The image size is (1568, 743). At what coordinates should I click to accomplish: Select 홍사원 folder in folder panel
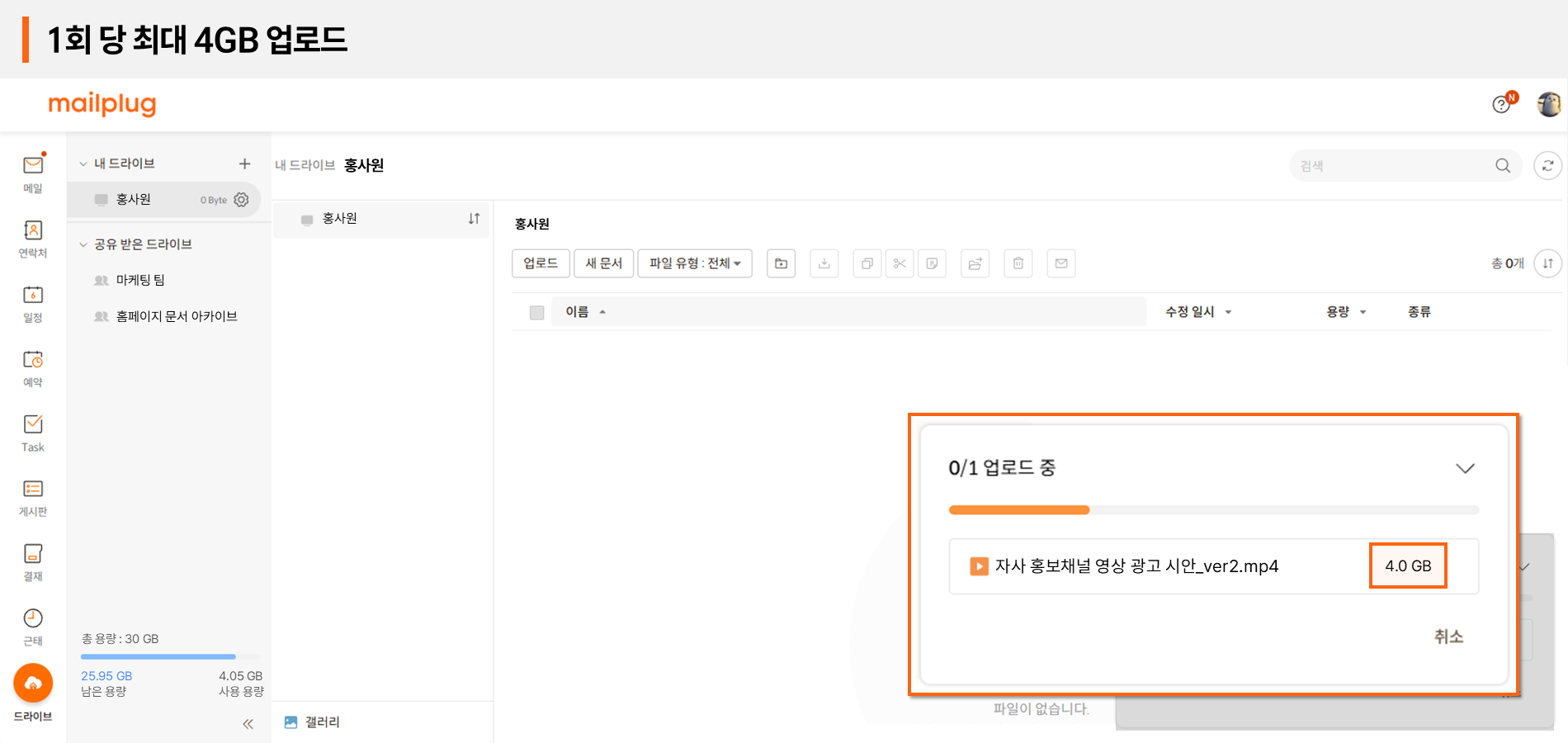tap(381, 218)
